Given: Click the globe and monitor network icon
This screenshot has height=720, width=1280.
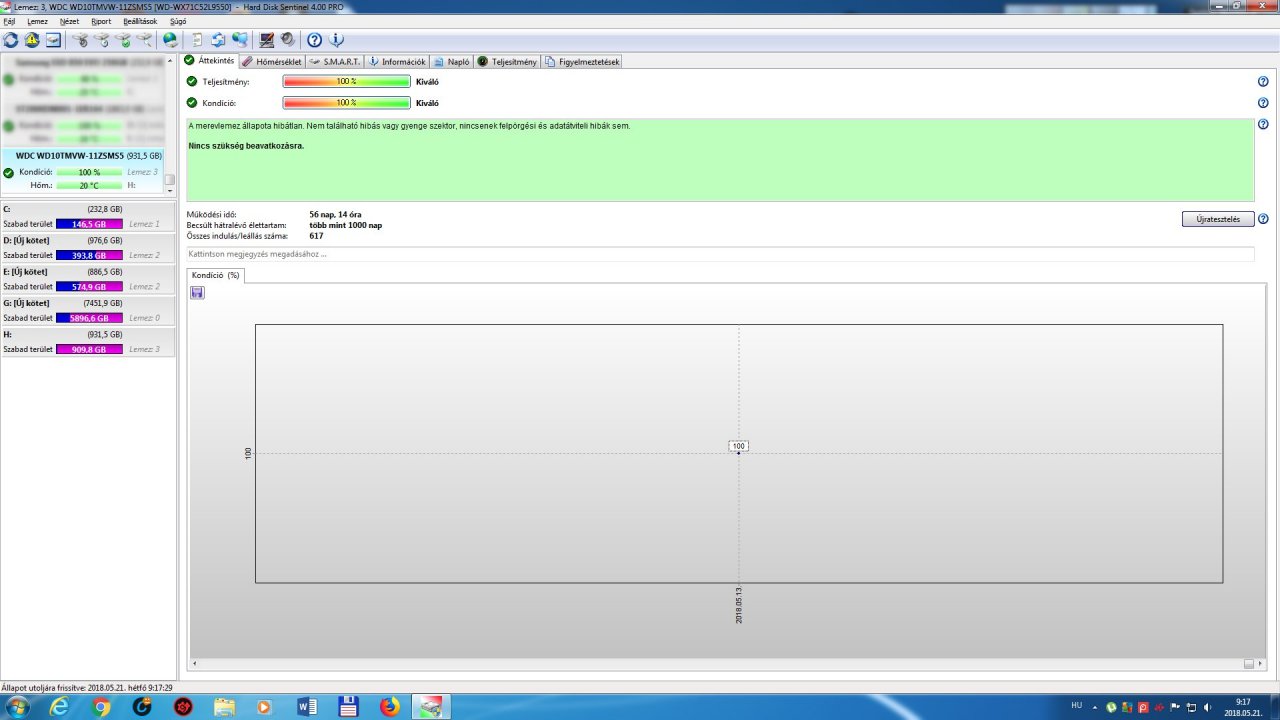Looking at the screenshot, I should click(x=239, y=40).
